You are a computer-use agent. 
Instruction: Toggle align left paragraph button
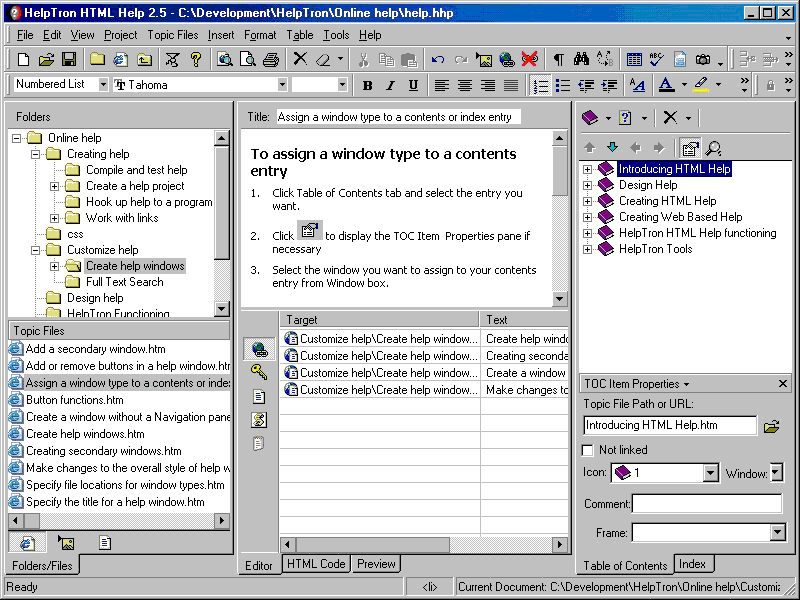tap(442, 85)
